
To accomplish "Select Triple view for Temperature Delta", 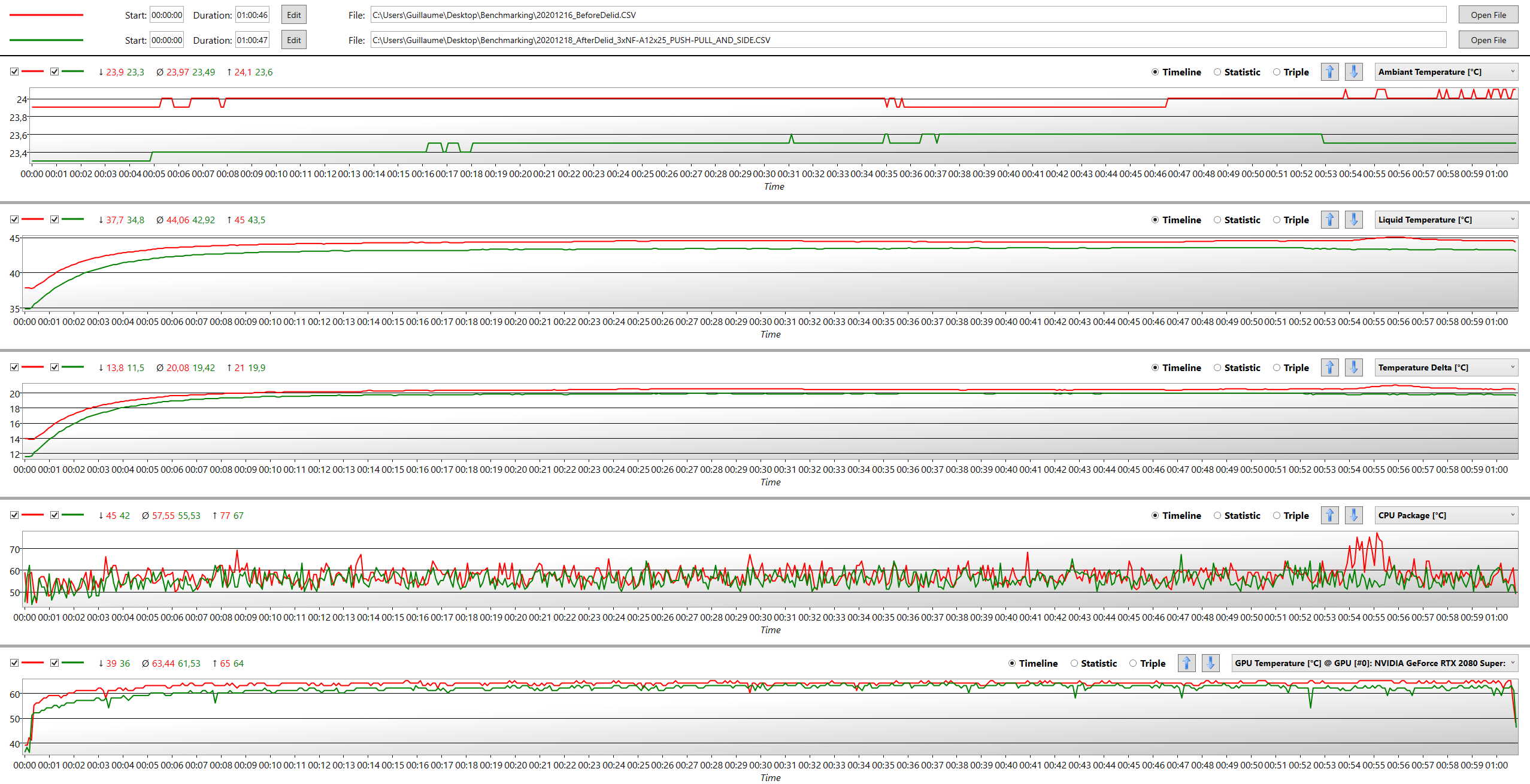I will [1277, 367].
